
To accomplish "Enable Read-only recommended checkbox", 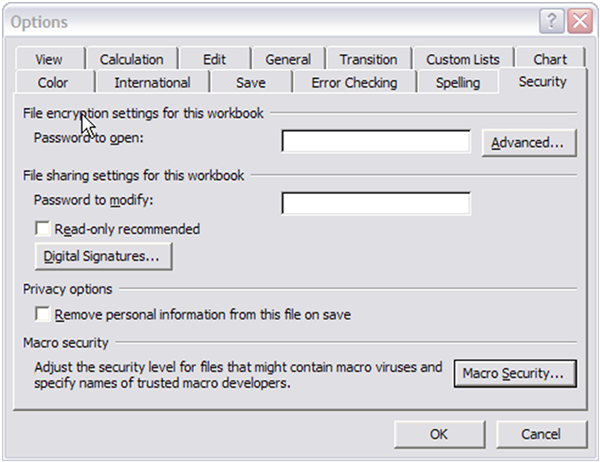I will 43,229.
